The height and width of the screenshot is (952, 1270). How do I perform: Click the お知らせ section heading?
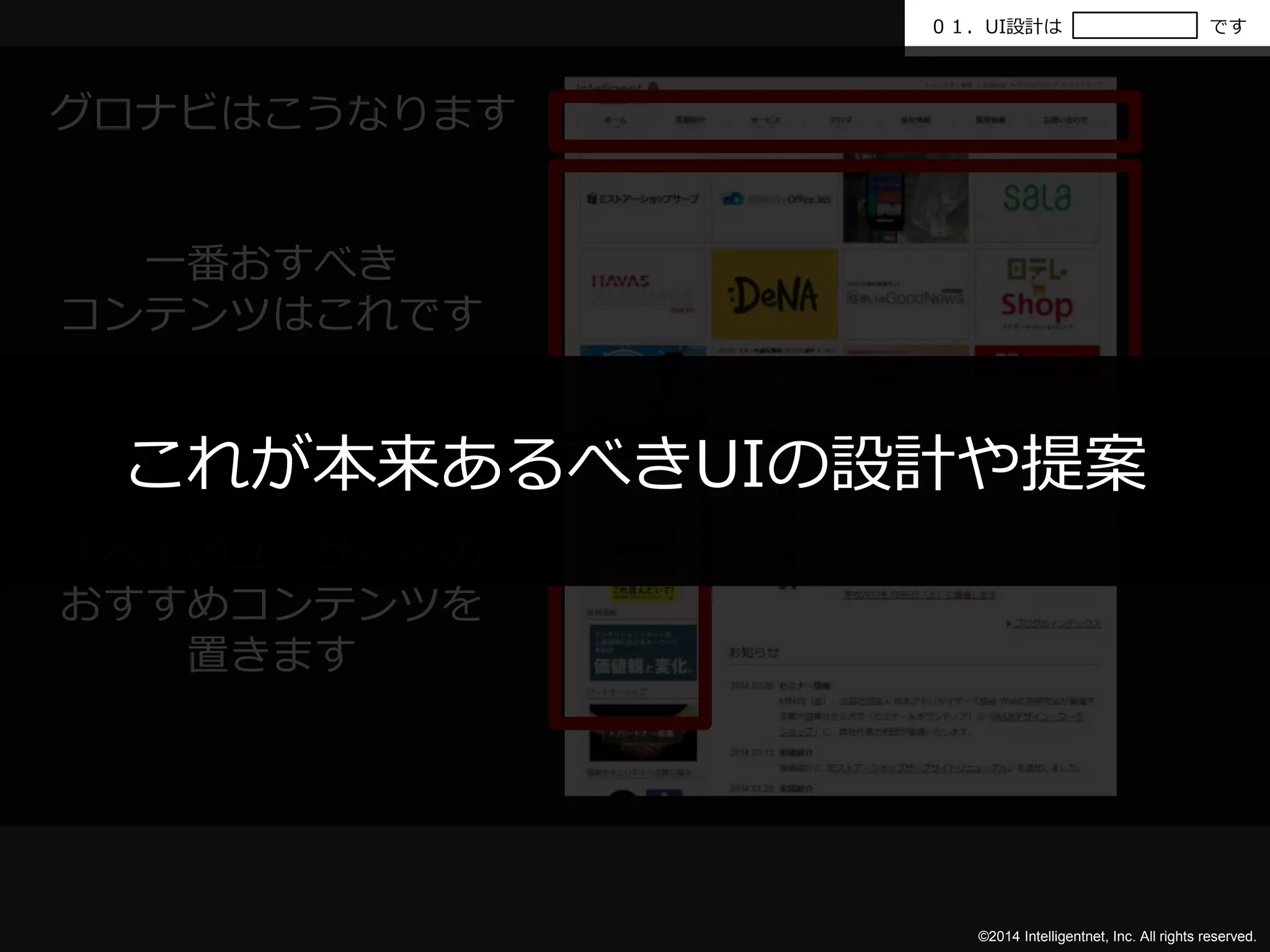753,652
